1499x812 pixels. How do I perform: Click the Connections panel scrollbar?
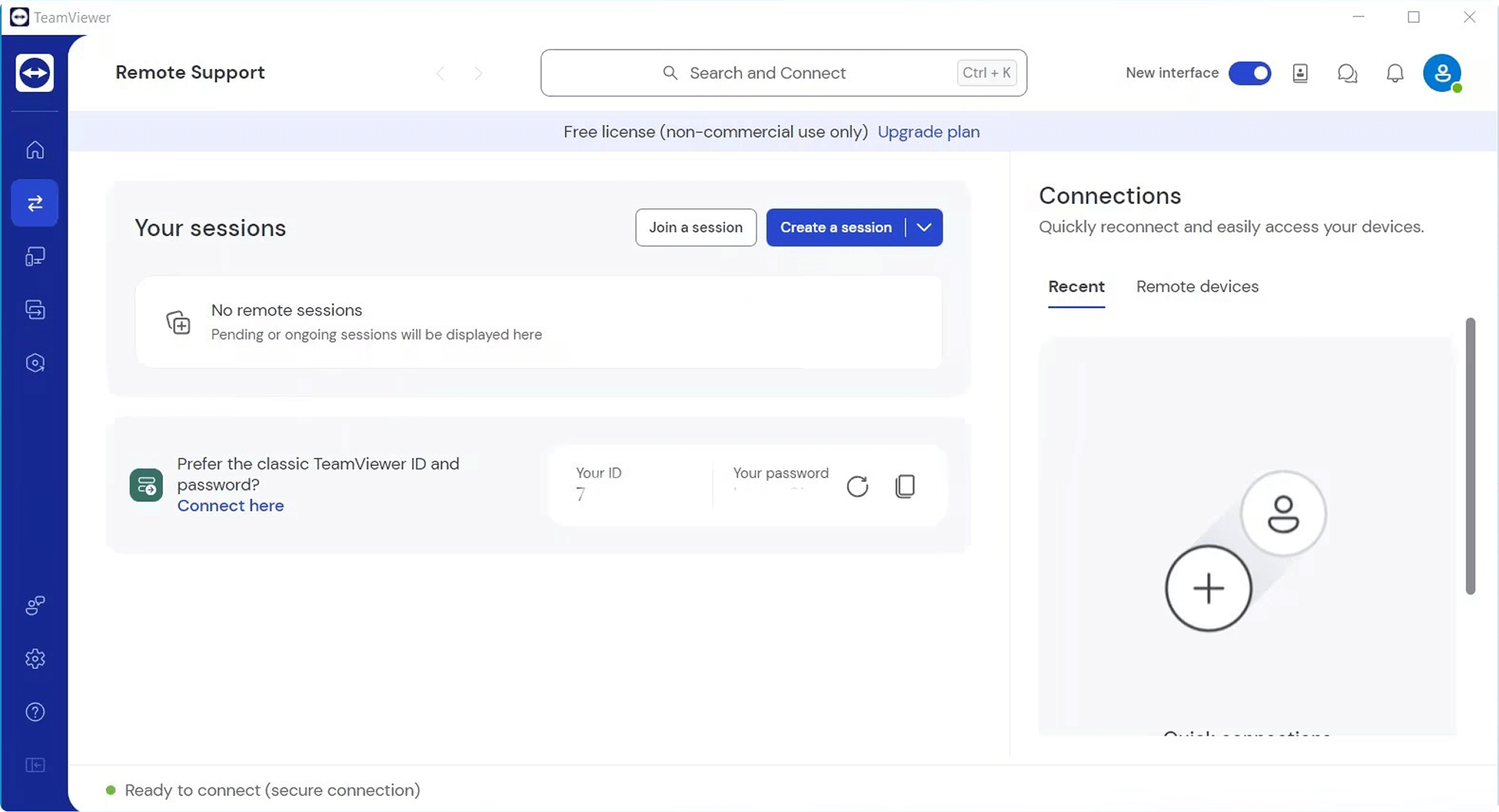pyautogui.click(x=1470, y=456)
